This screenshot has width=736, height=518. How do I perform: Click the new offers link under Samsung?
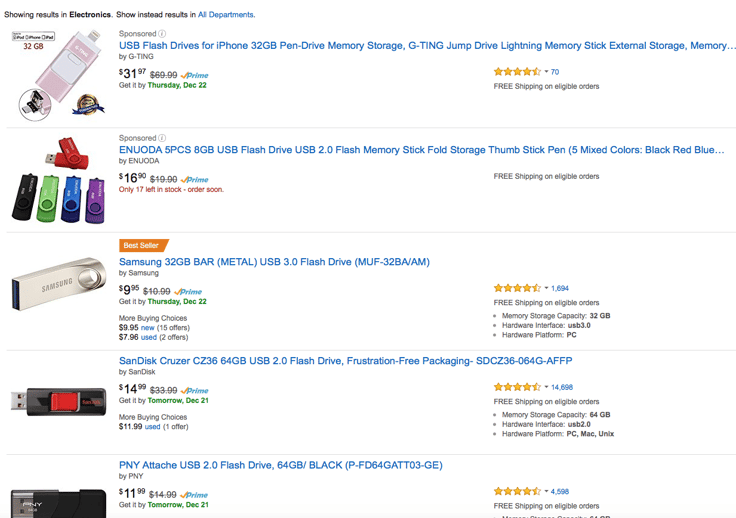tap(147, 328)
